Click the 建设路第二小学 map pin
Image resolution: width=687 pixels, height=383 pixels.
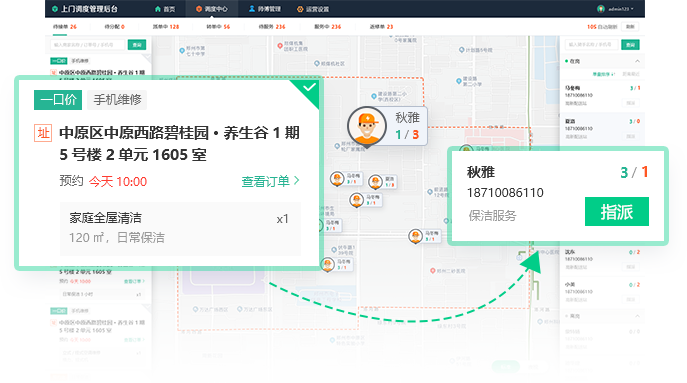(459, 81)
